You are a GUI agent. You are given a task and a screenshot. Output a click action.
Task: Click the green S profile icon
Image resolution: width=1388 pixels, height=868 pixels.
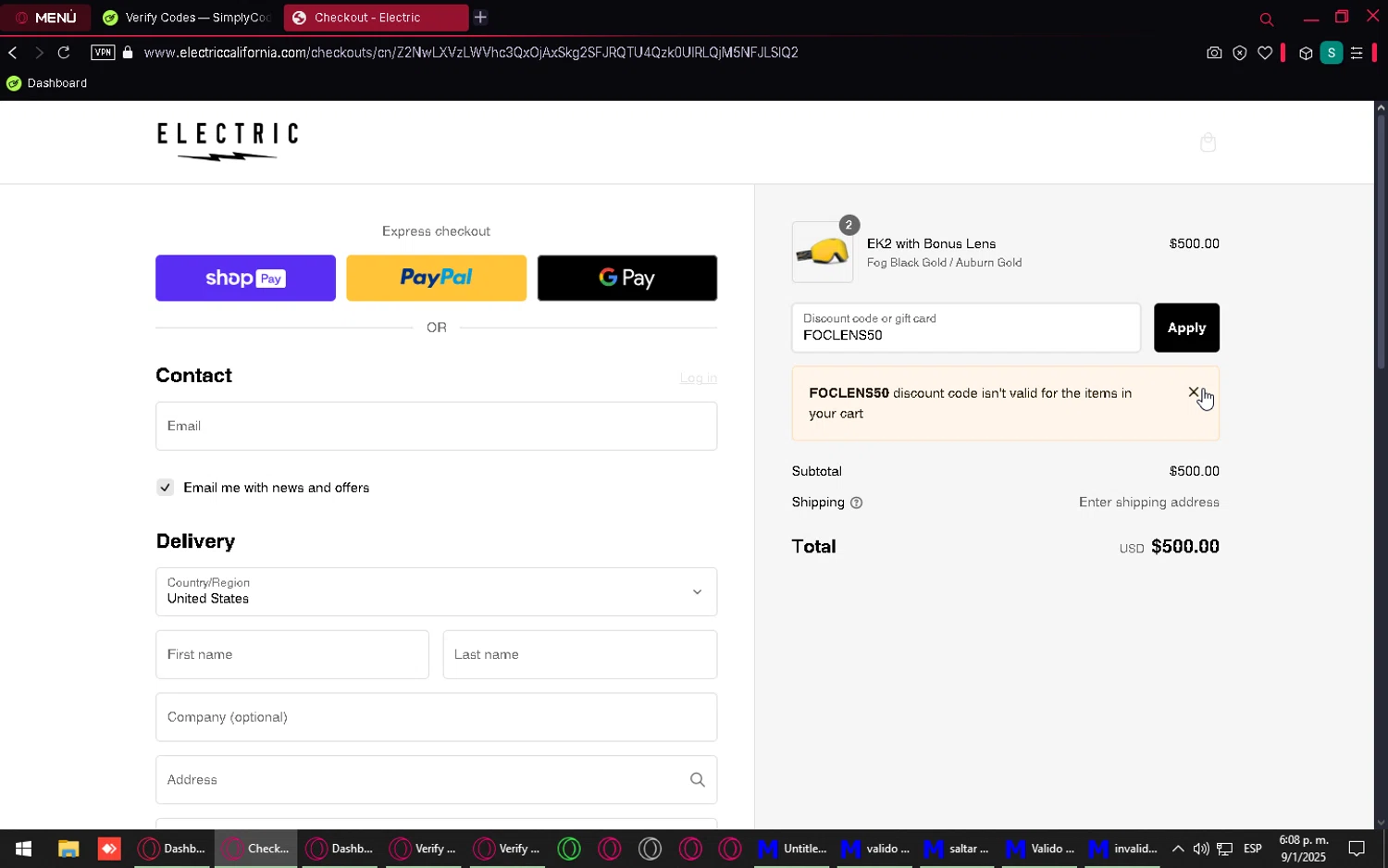tap(1331, 53)
